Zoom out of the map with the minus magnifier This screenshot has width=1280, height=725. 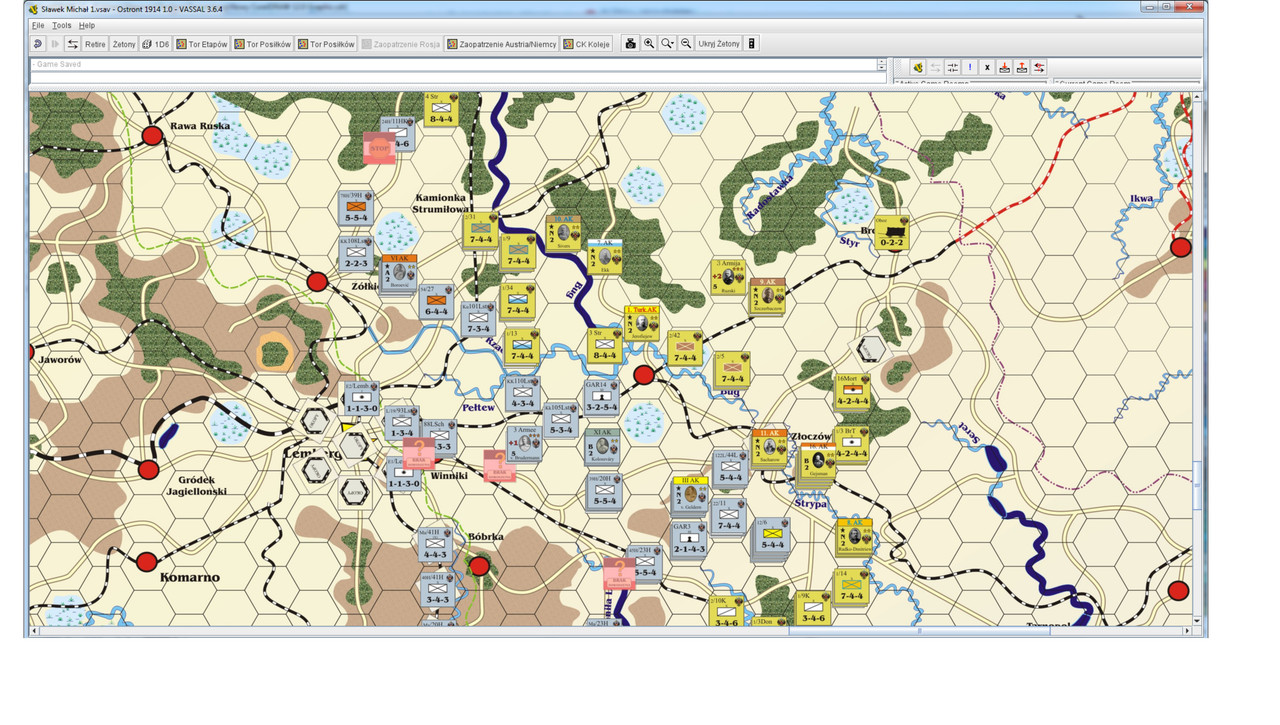point(686,44)
